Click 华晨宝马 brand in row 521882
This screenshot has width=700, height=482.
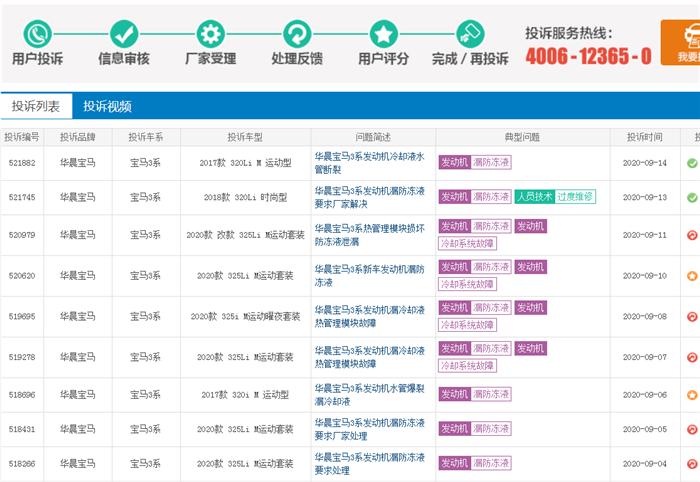(78, 163)
